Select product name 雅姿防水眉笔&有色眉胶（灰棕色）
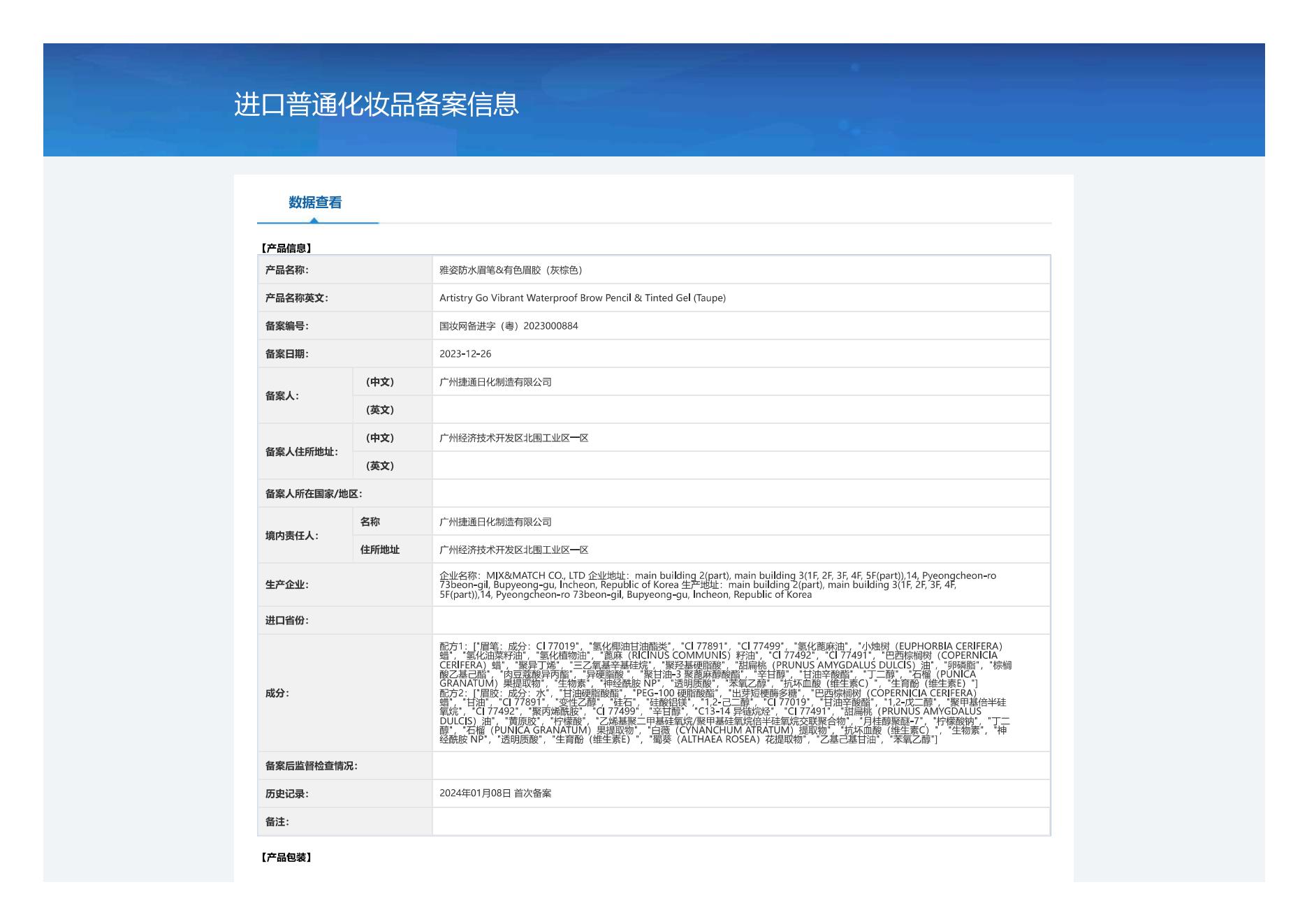The image size is (1307, 924). (x=511, y=270)
